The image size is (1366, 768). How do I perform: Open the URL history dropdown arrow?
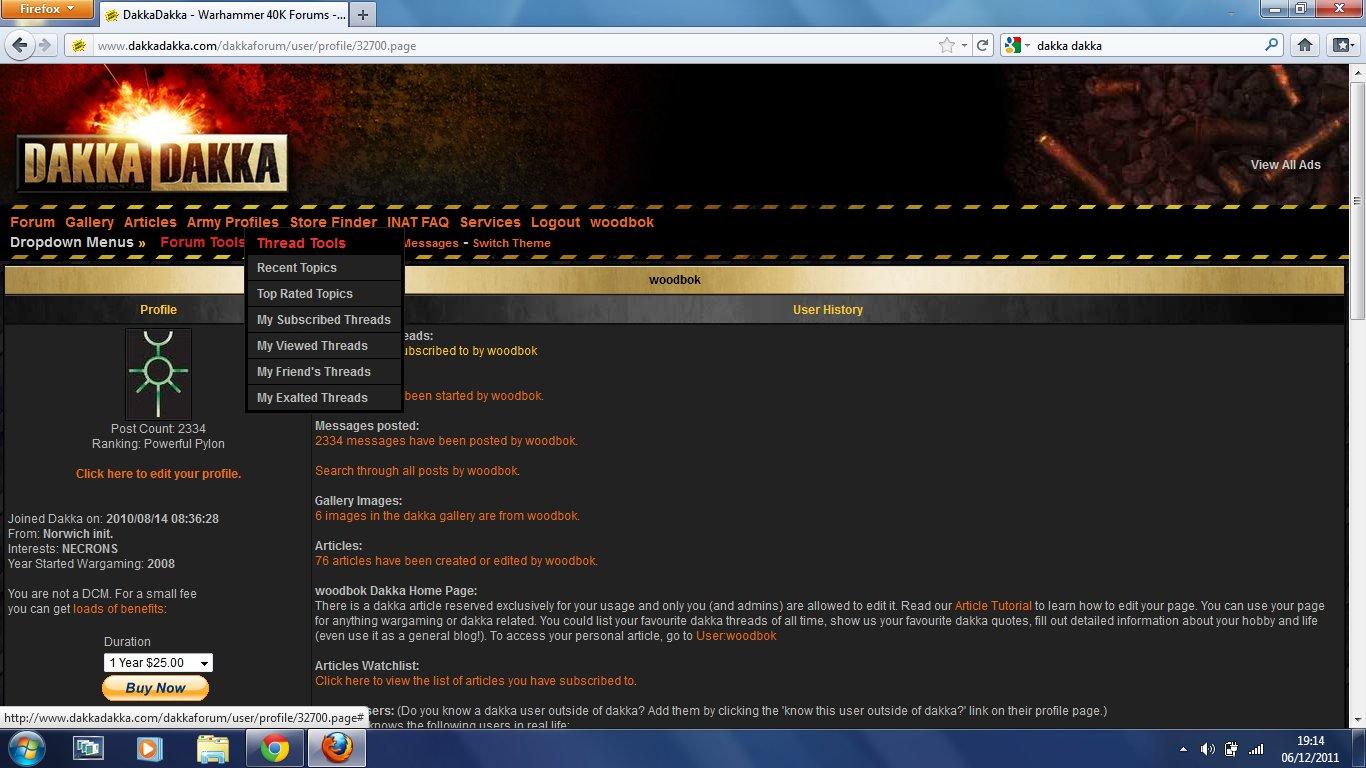click(964, 45)
